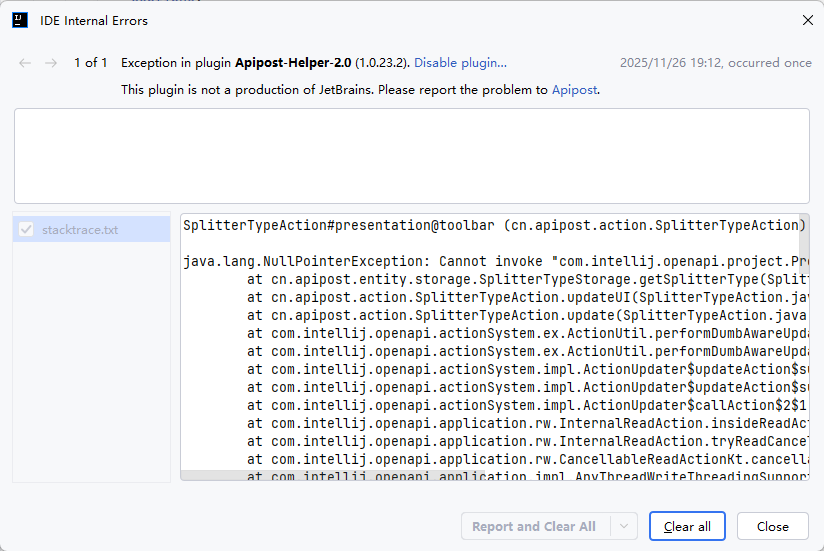Click the '1 of 1' error counter
Screen dimensions: 824x551
(x=90, y=63)
